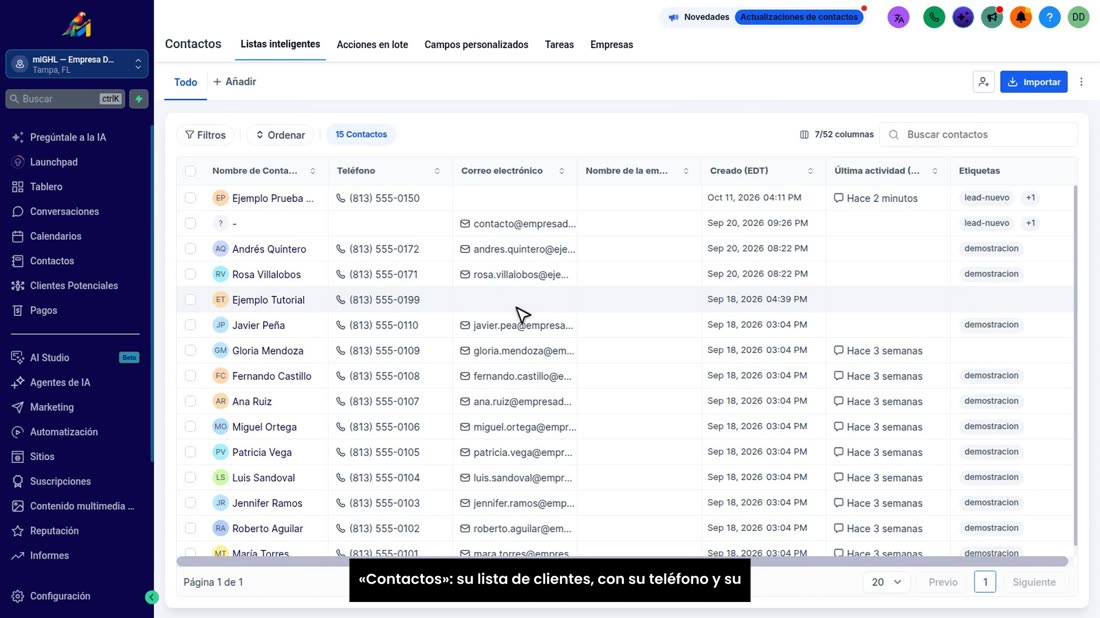This screenshot has width=1100, height=618.
Task: Click the add contact person icon
Action: pos(984,82)
